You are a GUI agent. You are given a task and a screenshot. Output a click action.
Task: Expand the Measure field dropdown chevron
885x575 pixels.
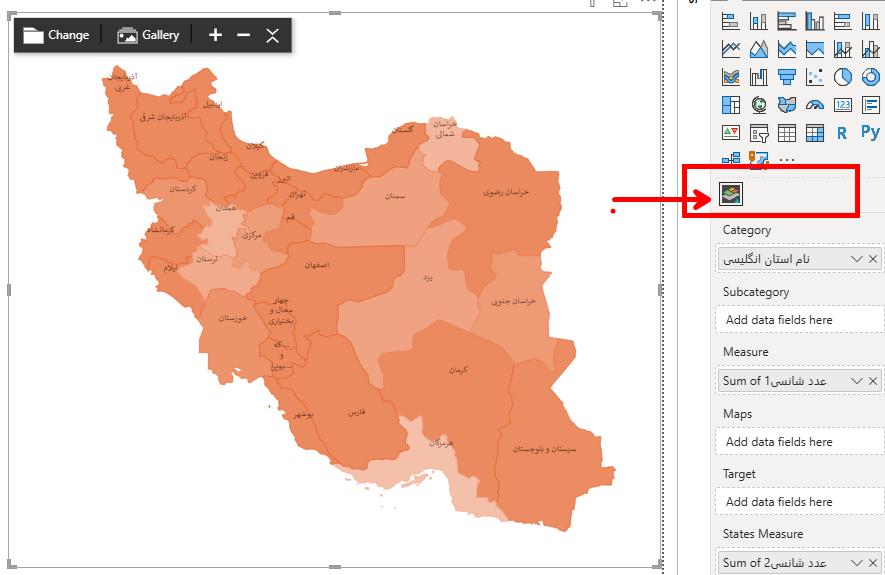pyautogui.click(x=857, y=381)
